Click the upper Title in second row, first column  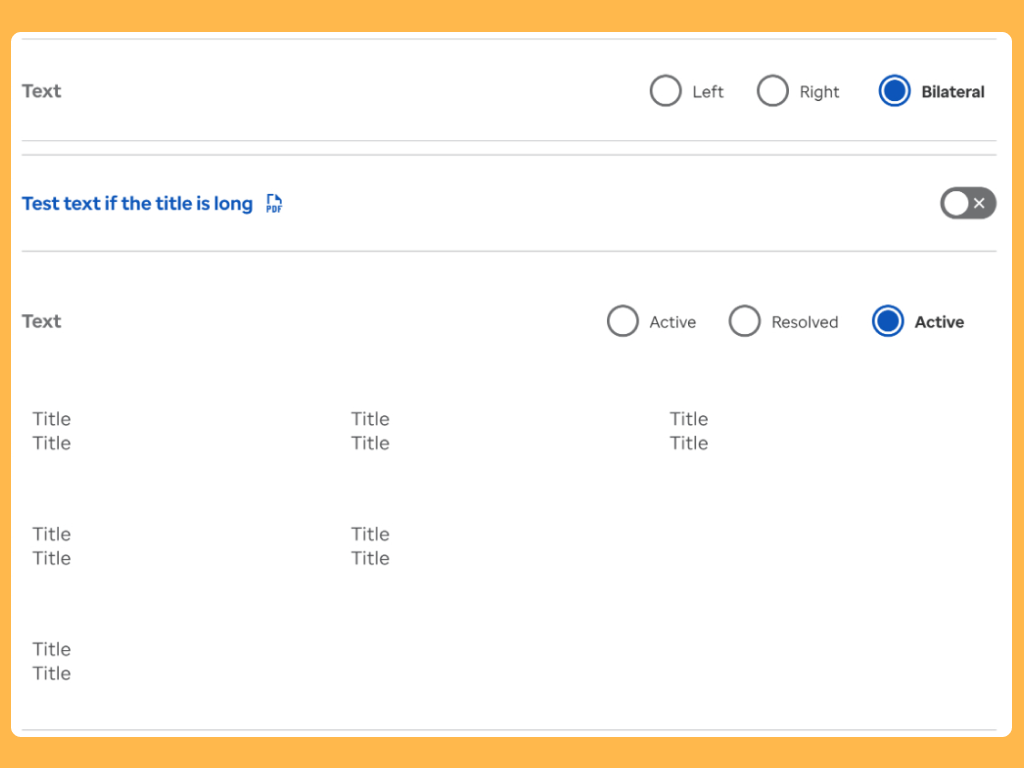[x=52, y=534]
